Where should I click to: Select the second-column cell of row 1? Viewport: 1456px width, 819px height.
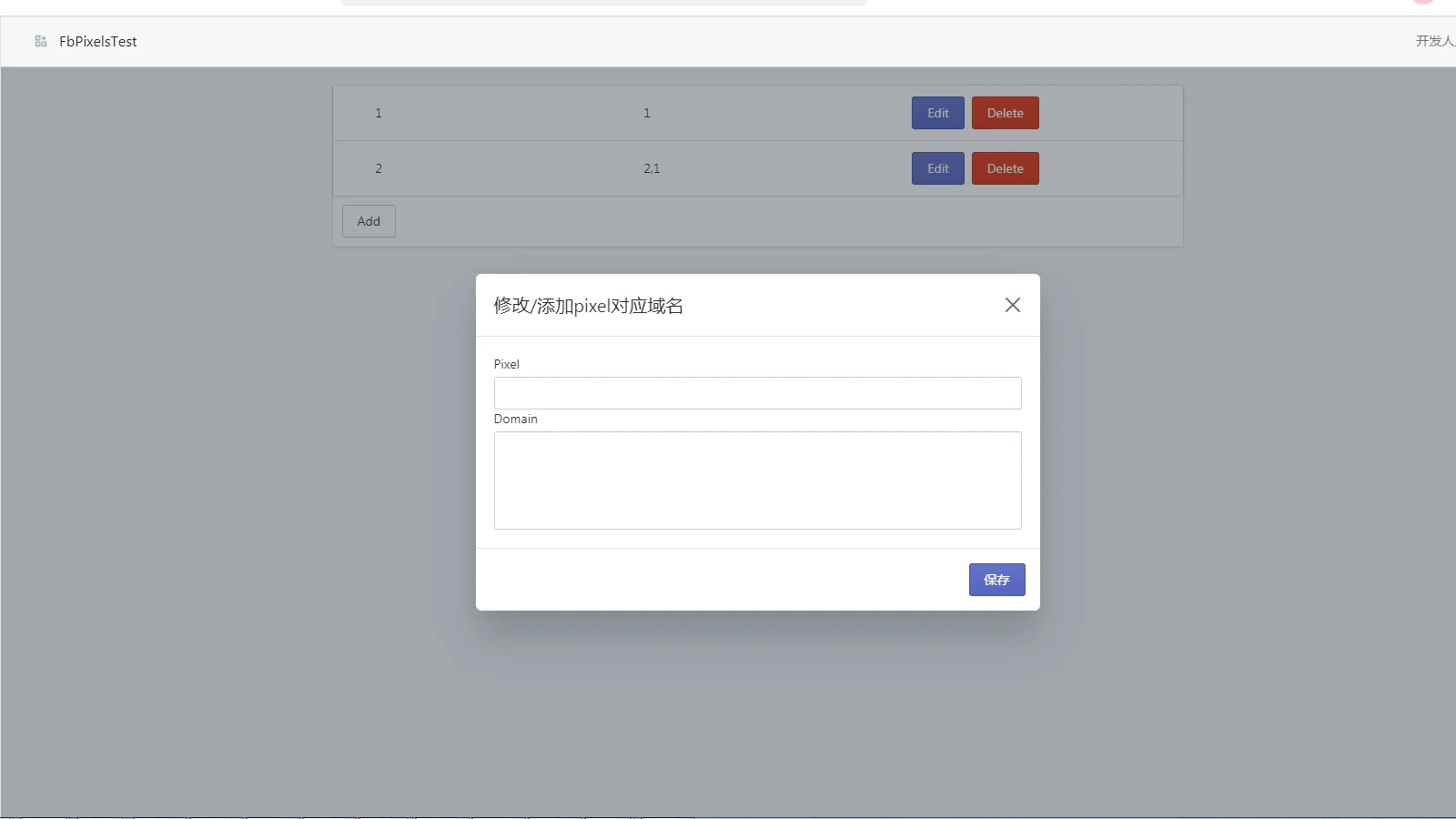click(x=647, y=113)
